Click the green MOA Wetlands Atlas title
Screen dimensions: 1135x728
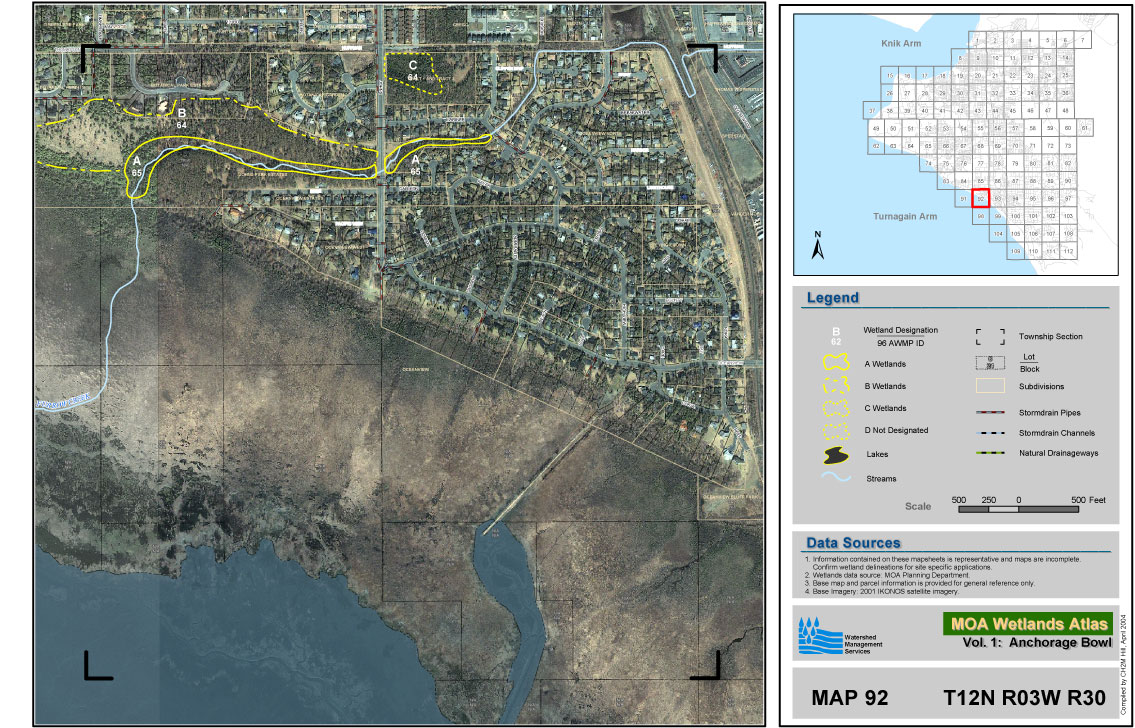click(x=1026, y=623)
